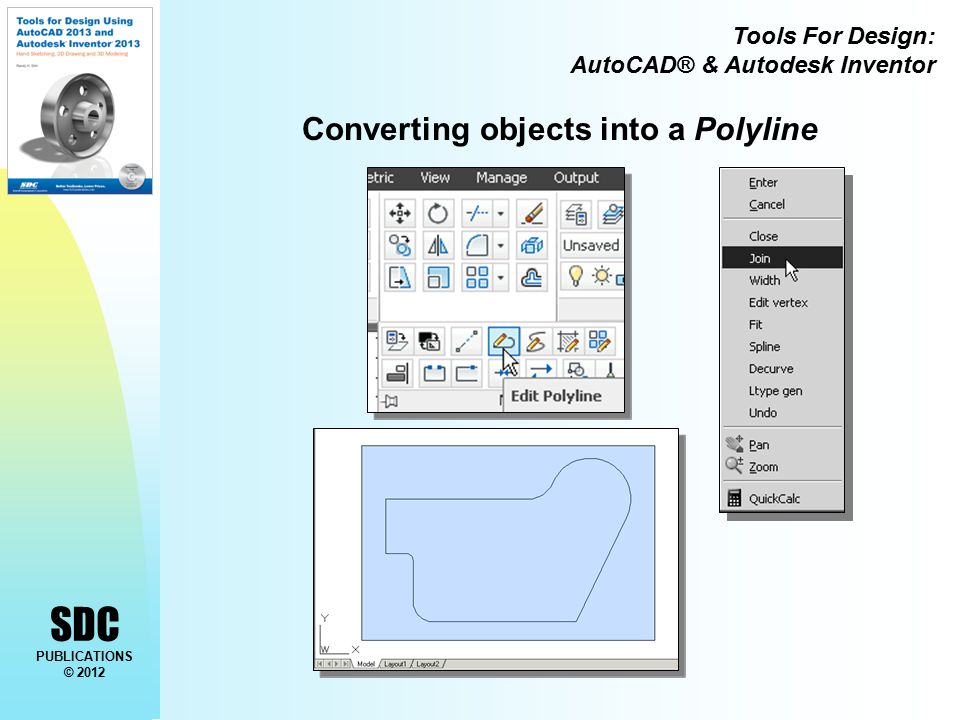This screenshot has width=960, height=720.
Task: Click the Rectangular Array tool icon
Action: [476, 277]
